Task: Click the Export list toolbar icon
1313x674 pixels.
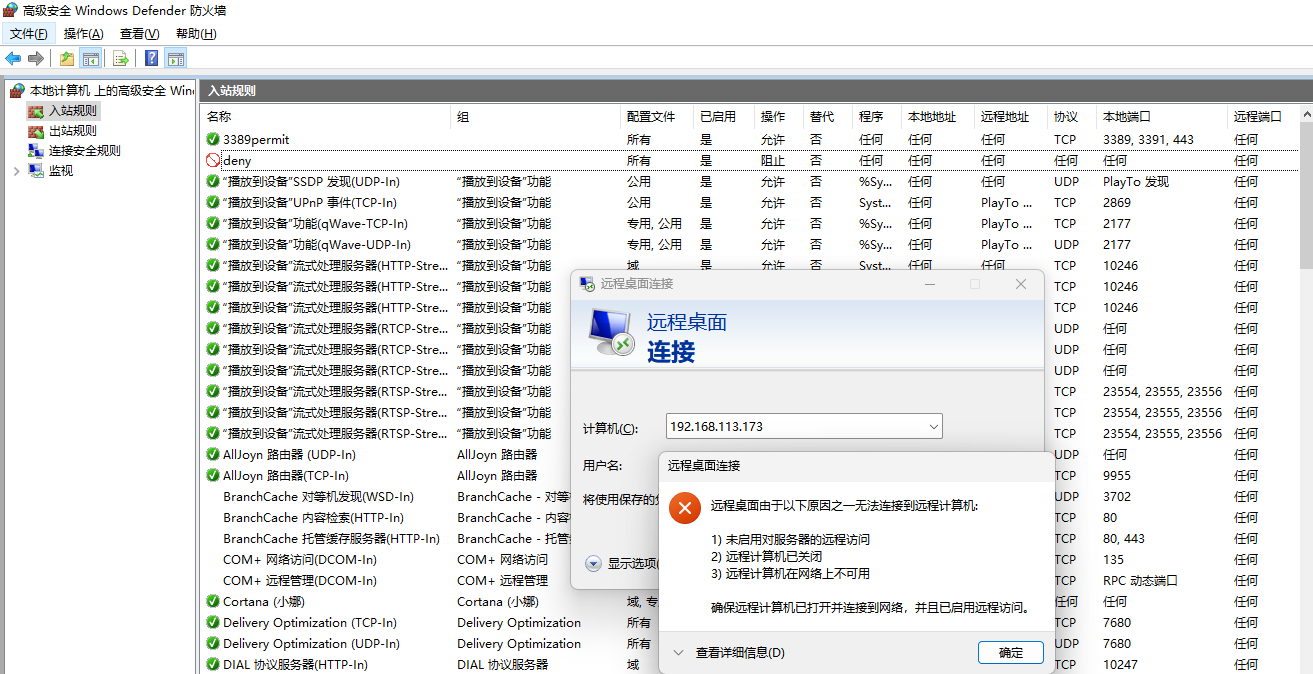Action: tap(121, 58)
